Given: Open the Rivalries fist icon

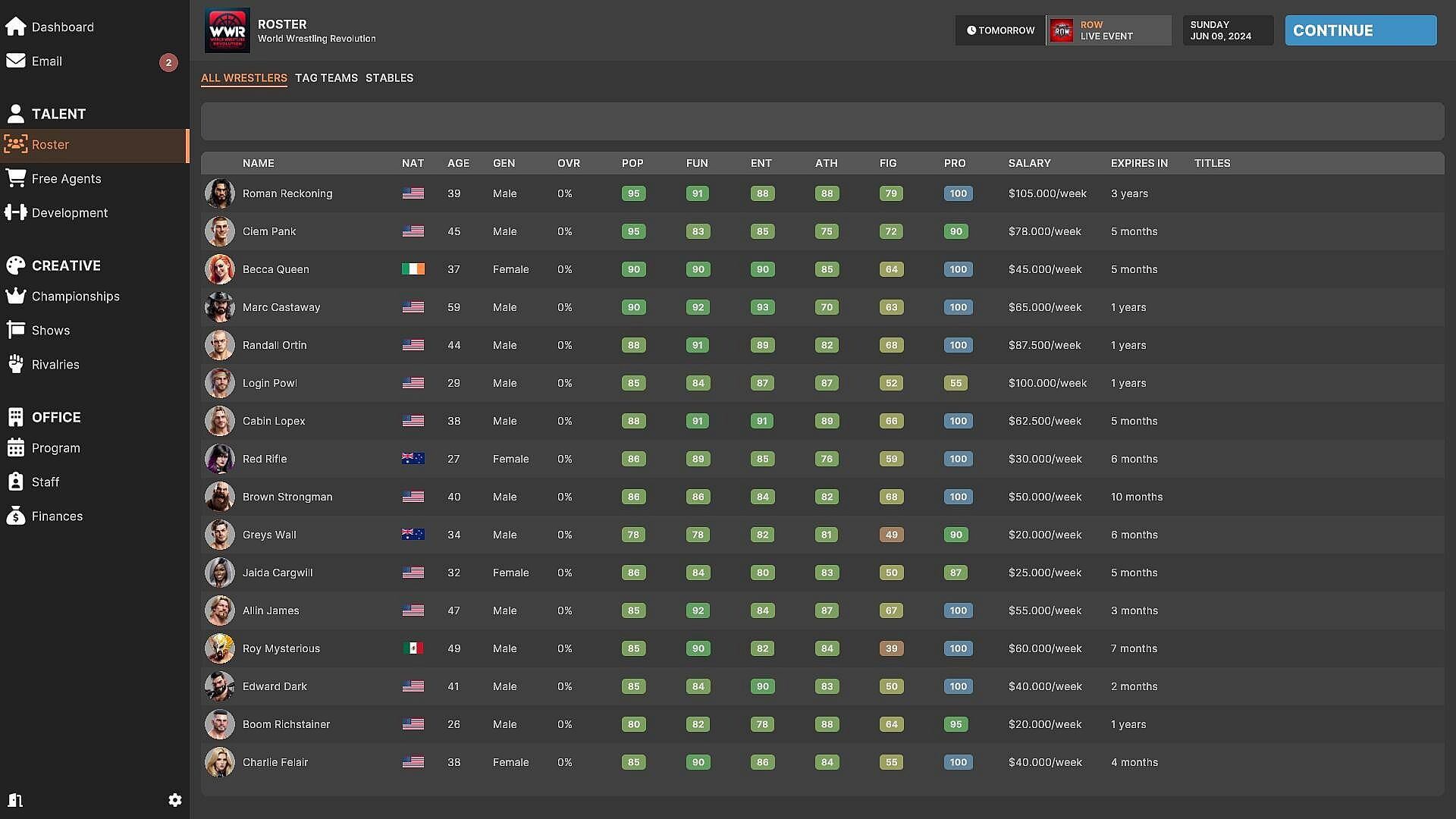Looking at the screenshot, I should pyautogui.click(x=16, y=365).
